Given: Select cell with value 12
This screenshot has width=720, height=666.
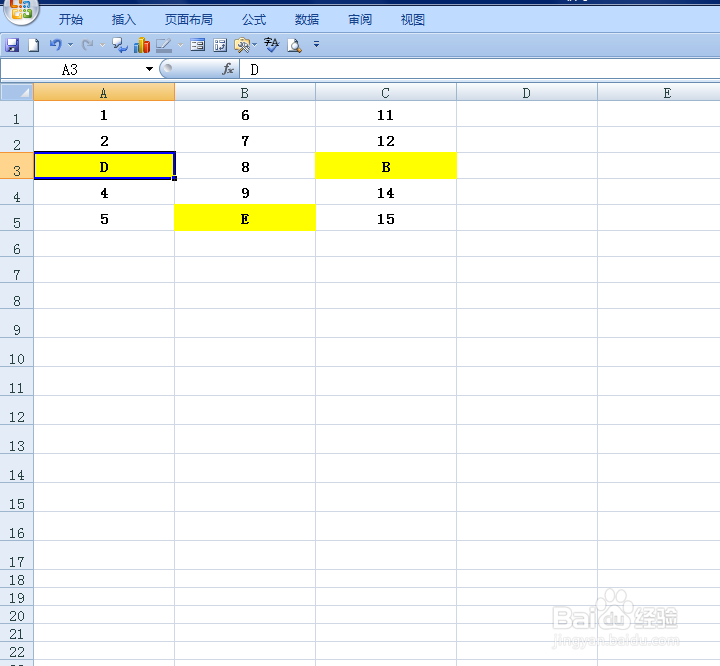Looking at the screenshot, I should tap(386, 140).
